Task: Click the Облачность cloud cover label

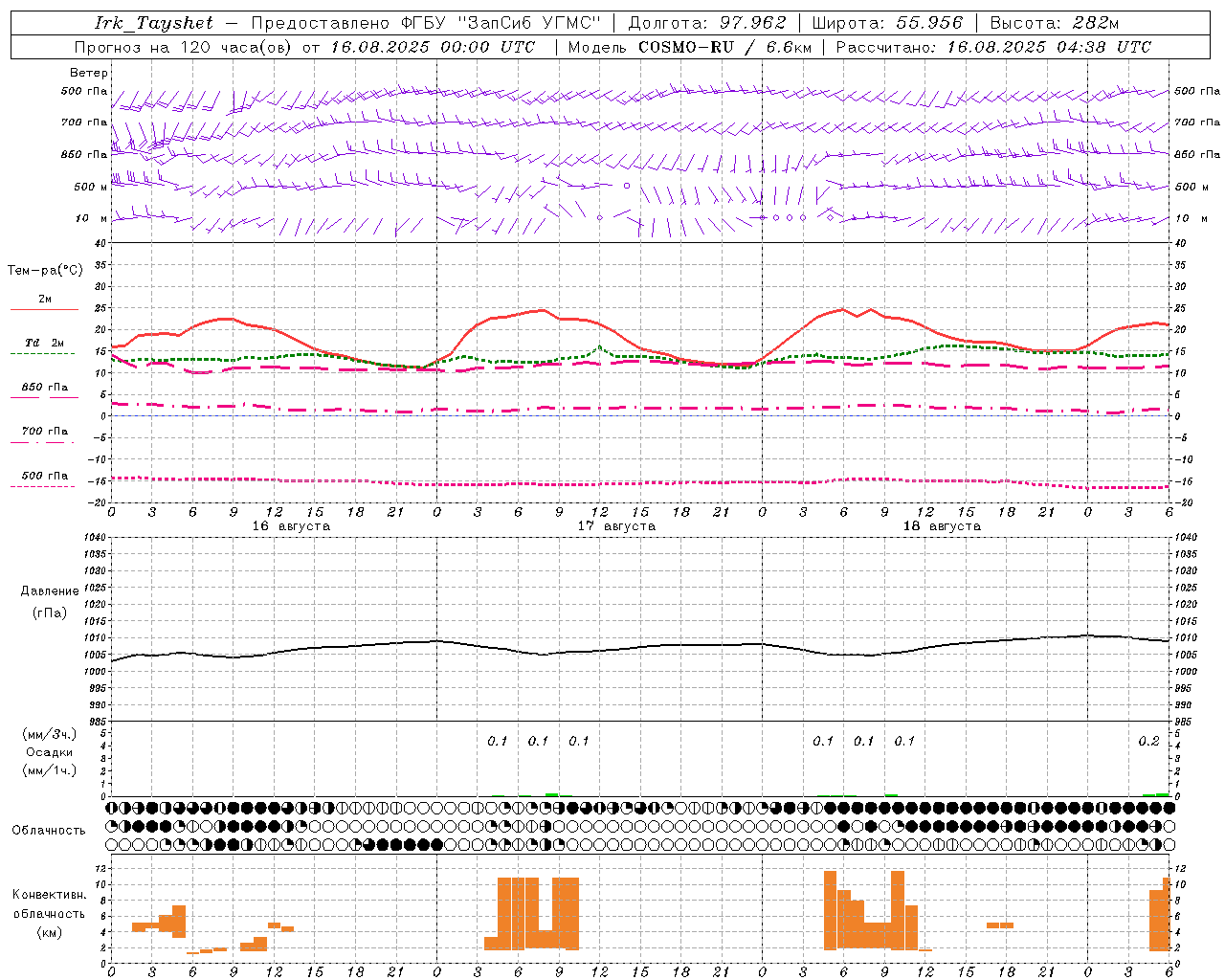Action: tap(49, 830)
